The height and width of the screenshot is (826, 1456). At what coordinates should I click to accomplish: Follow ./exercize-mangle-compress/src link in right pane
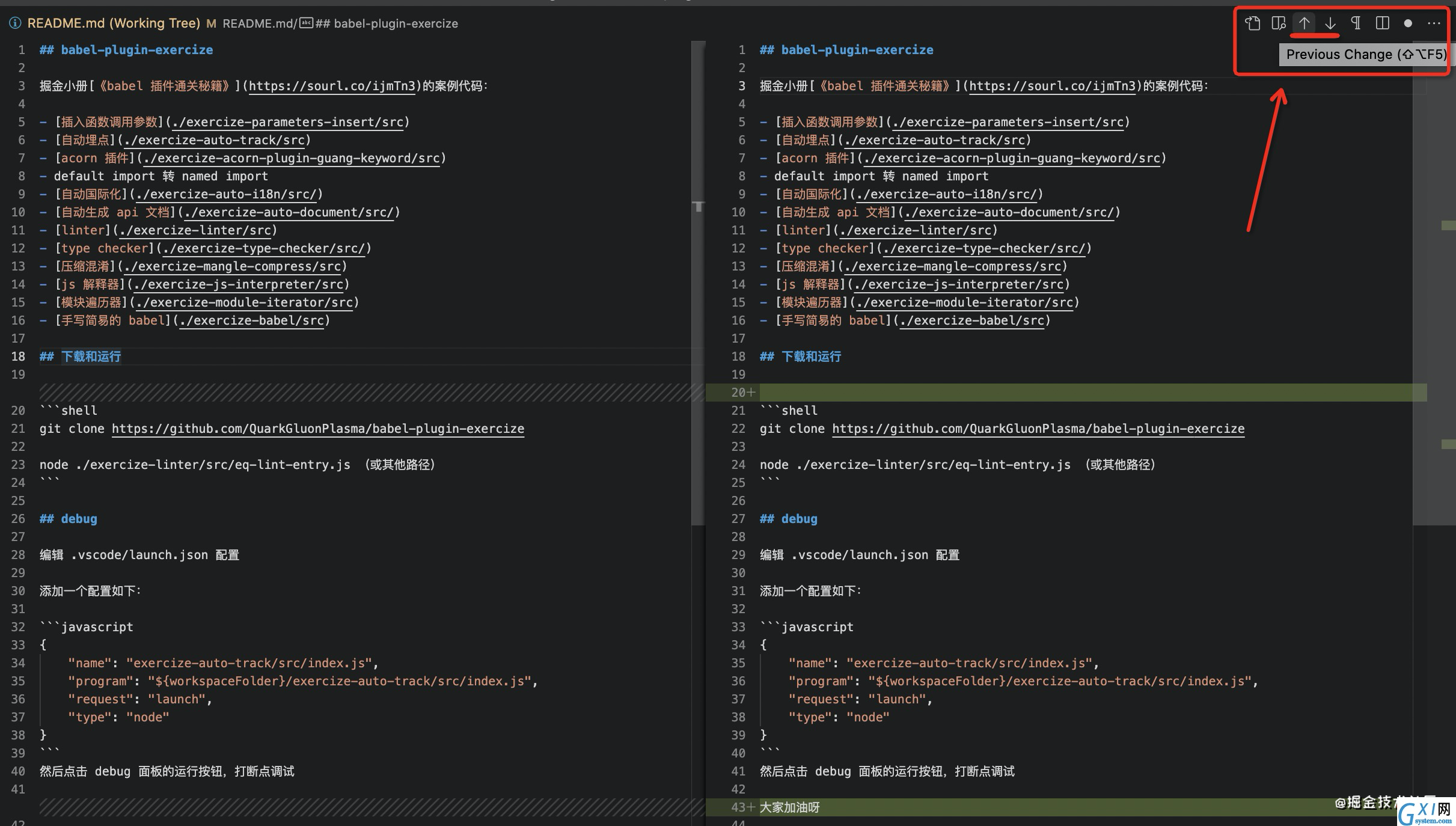click(953, 266)
